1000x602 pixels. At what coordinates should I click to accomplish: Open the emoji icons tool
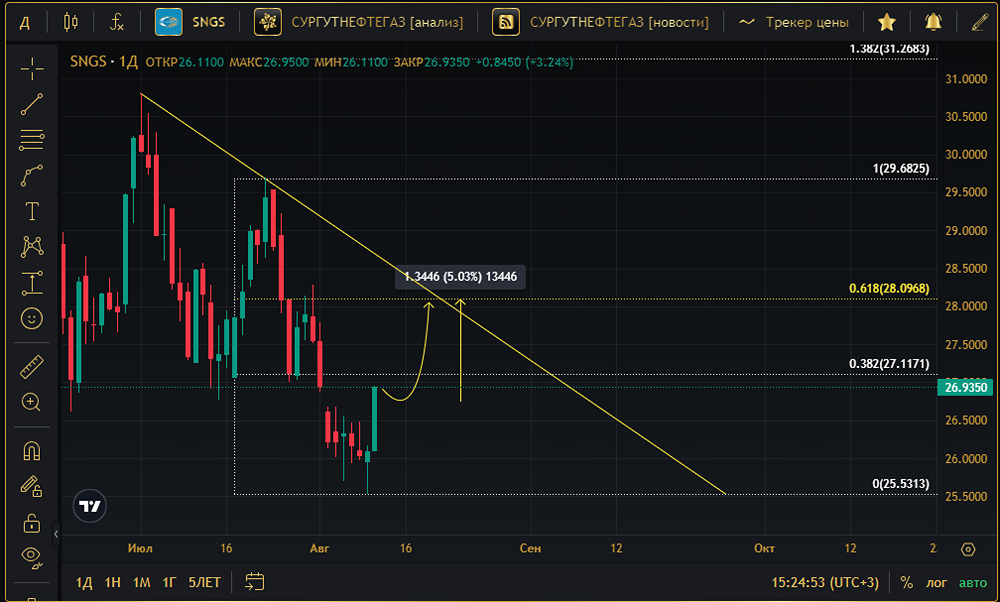pyautogui.click(x=31, y=318)
